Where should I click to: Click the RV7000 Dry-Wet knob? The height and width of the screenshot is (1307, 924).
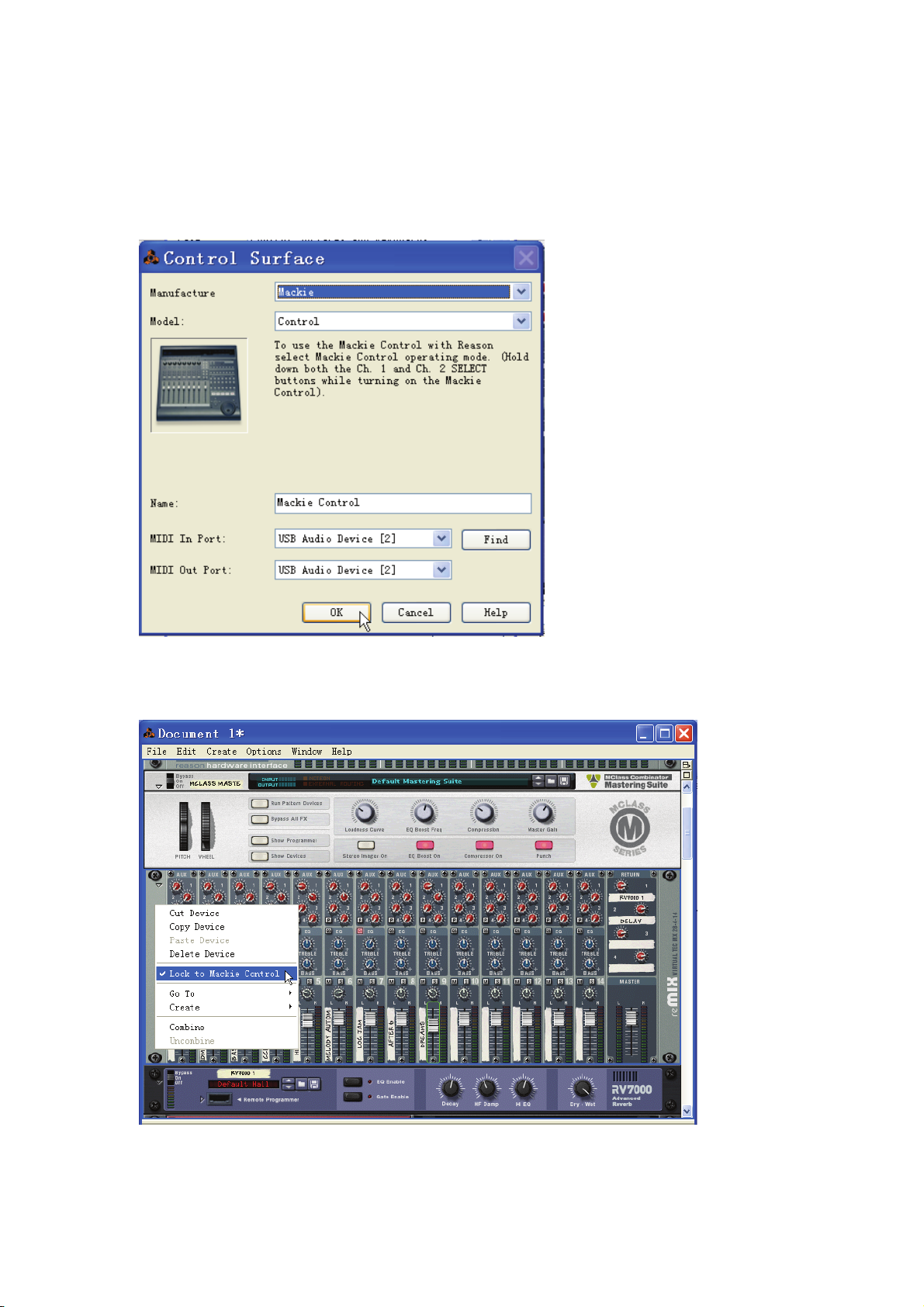[582, 1087]
